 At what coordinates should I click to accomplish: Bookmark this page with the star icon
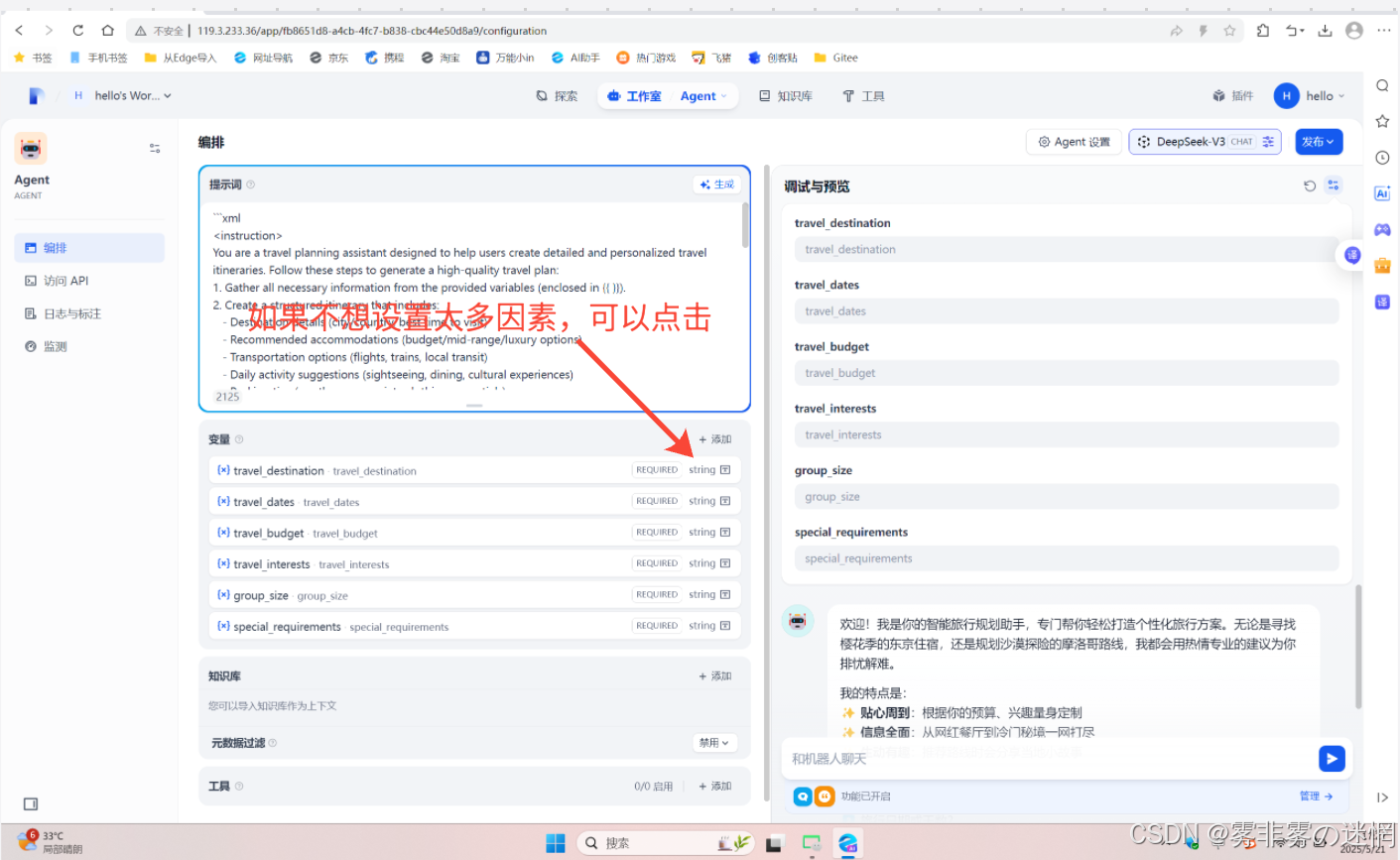(1229, 31)
